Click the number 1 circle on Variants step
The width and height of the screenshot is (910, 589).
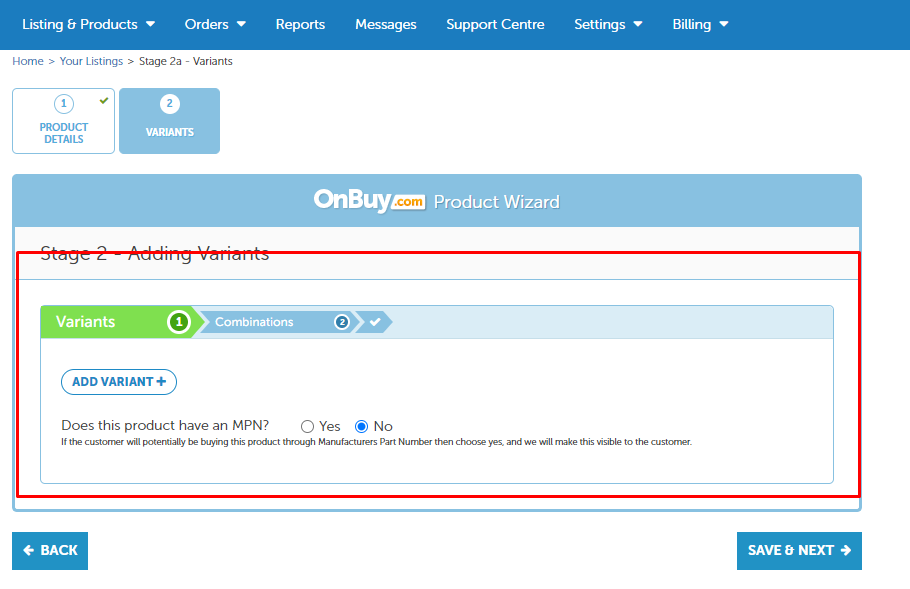179,321
